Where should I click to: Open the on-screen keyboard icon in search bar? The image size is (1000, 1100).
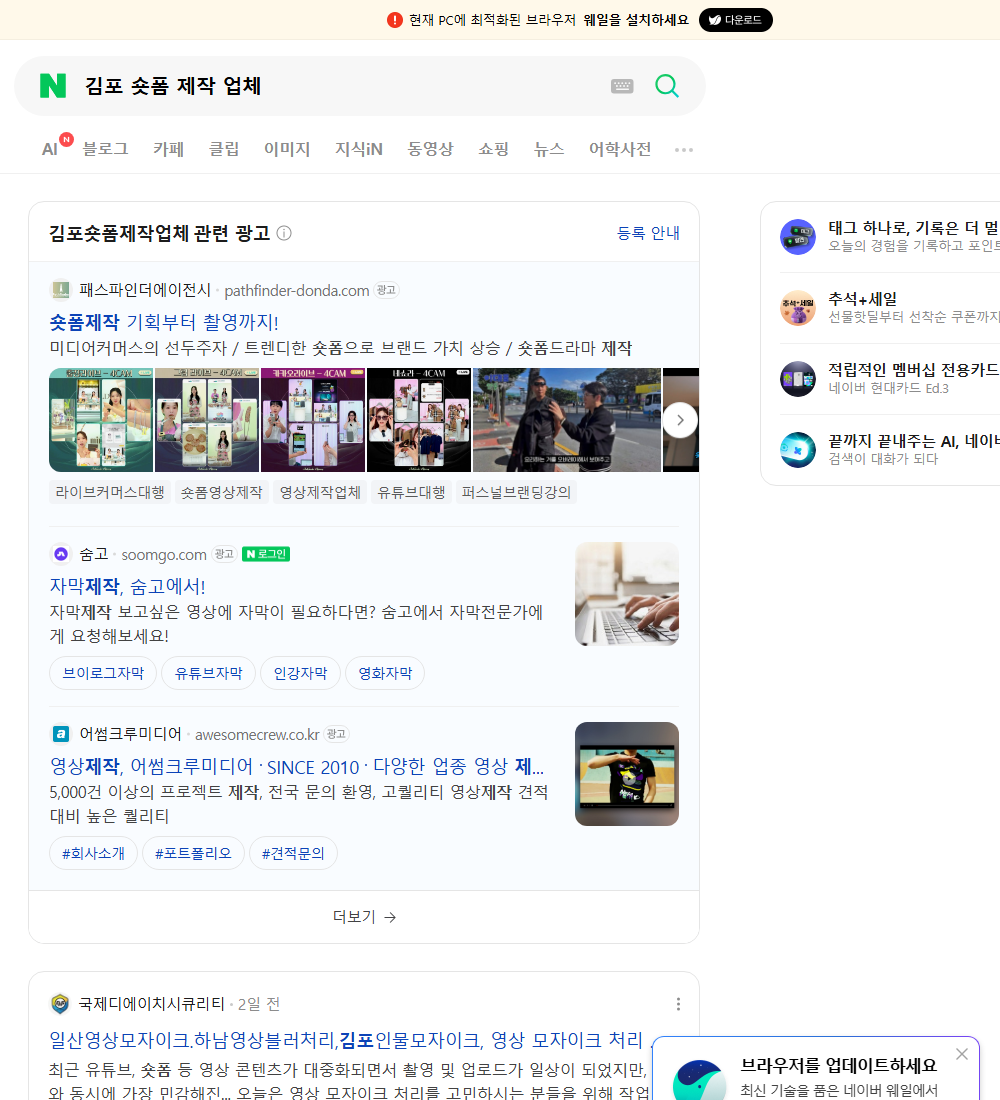(x=622, y=86)
